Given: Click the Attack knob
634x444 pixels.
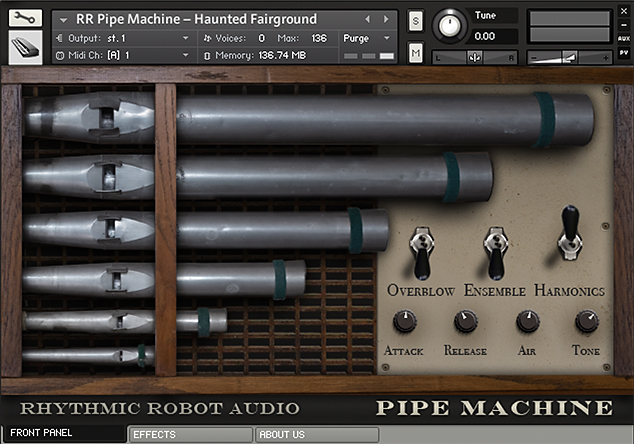Looking at the screenshot, I should coord(405,321).
